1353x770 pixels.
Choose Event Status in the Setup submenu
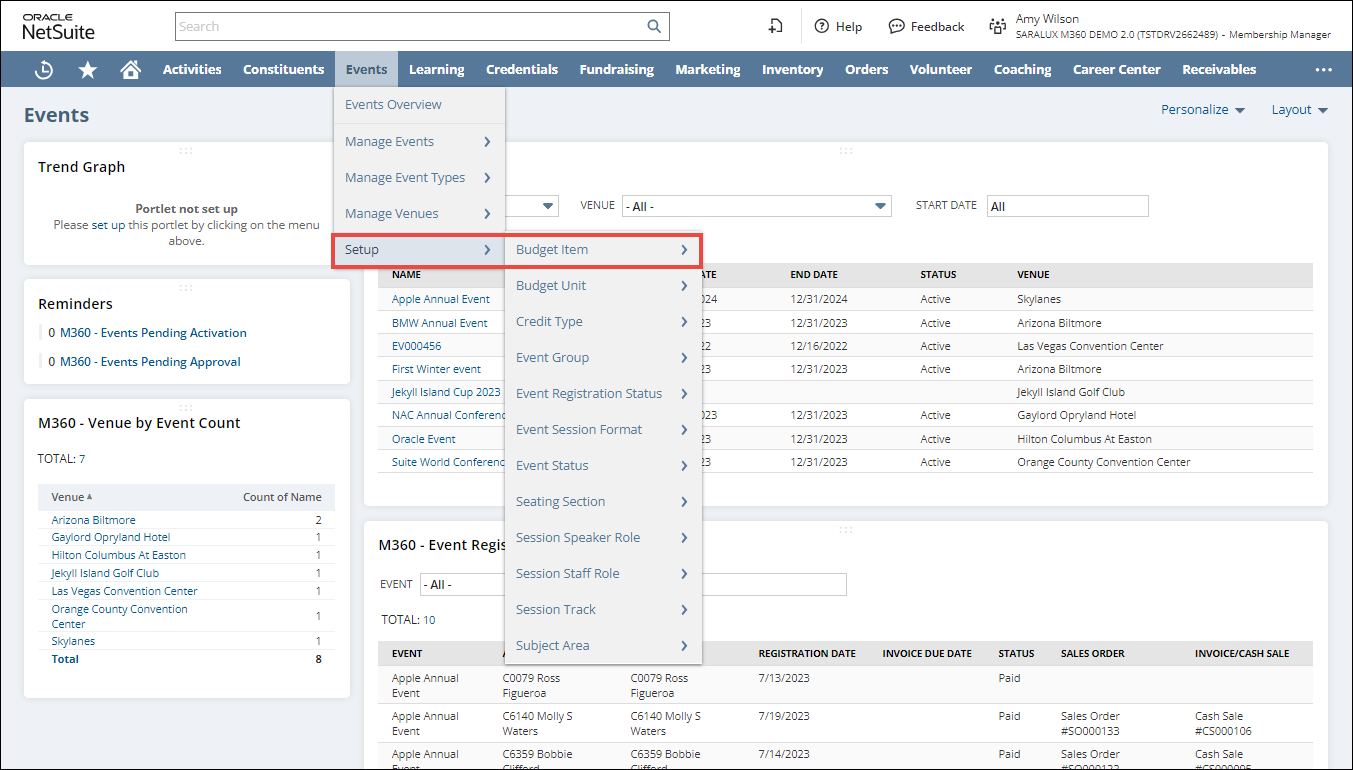click(552, 466)
